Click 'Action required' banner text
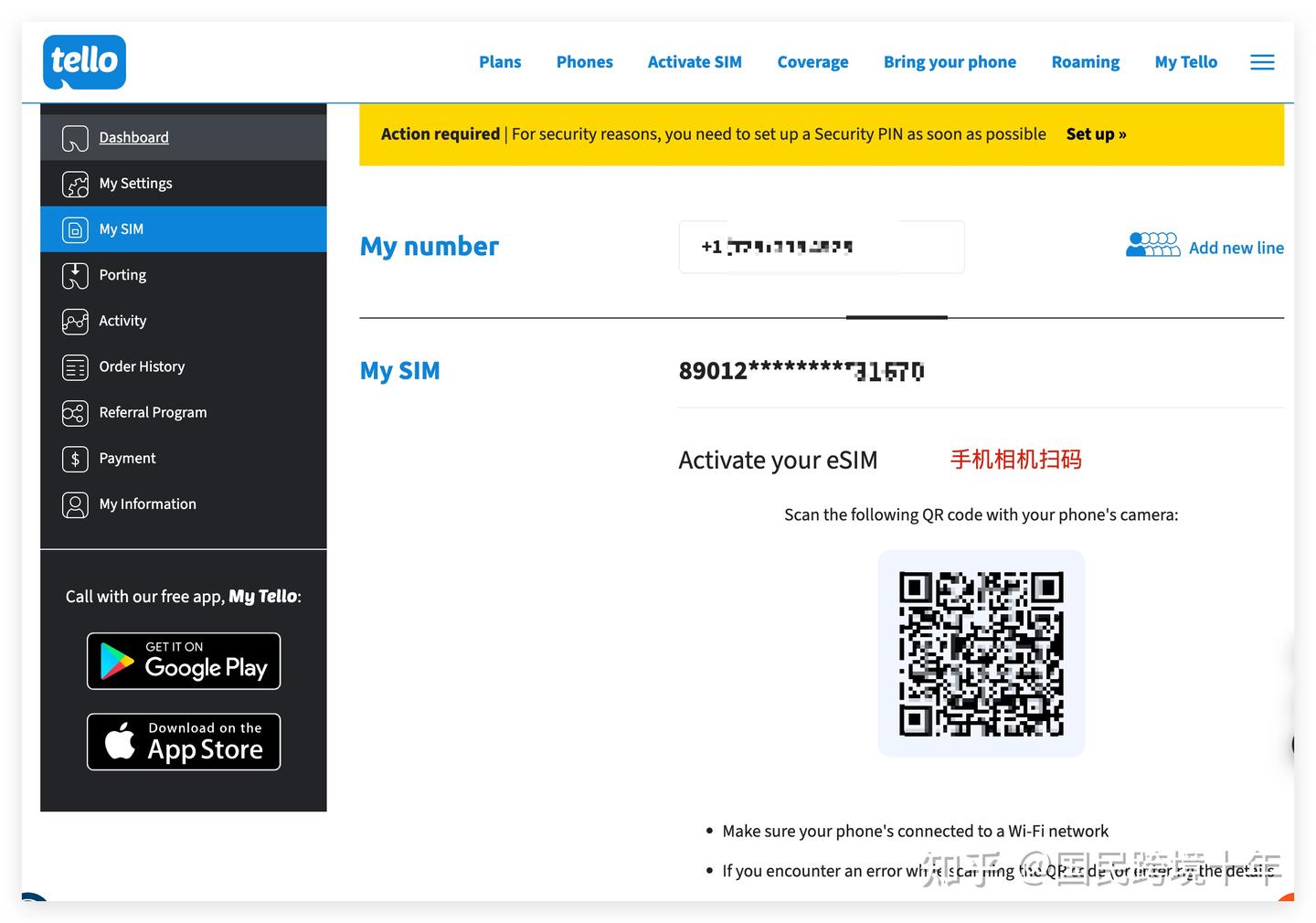The image size is (1316, 923). (x=440, y=134)
